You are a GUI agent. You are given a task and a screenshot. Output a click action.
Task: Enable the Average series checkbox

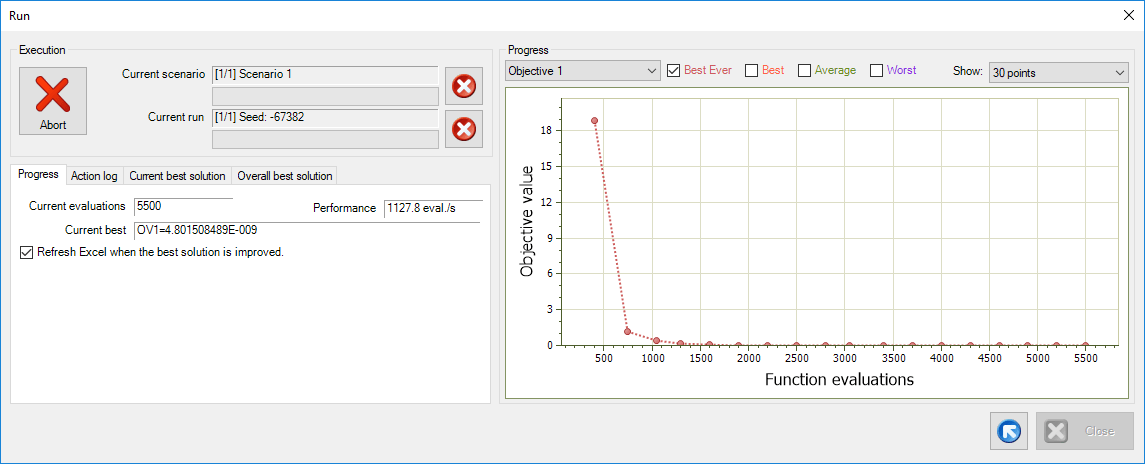pos(804,71)
